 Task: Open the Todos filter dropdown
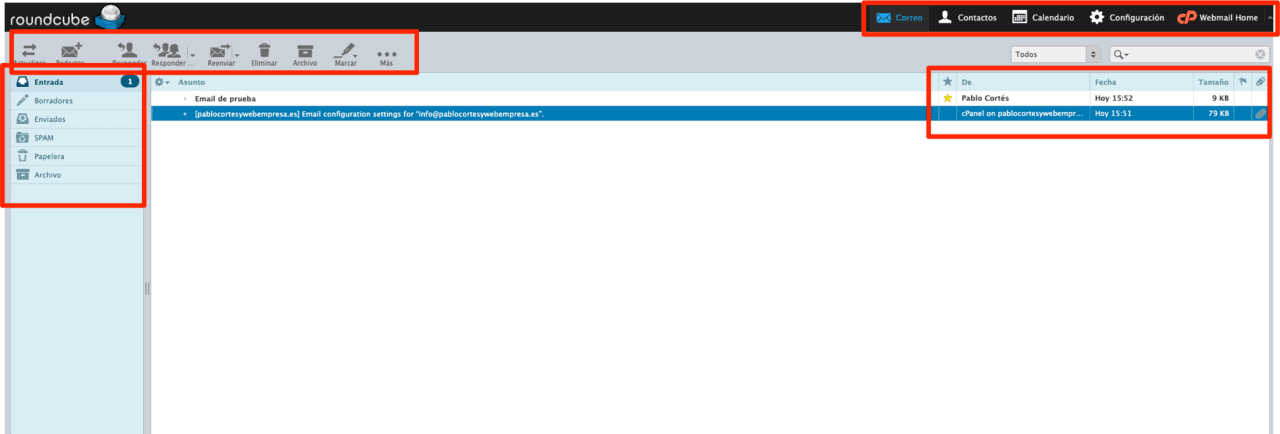coord(1054,54)
